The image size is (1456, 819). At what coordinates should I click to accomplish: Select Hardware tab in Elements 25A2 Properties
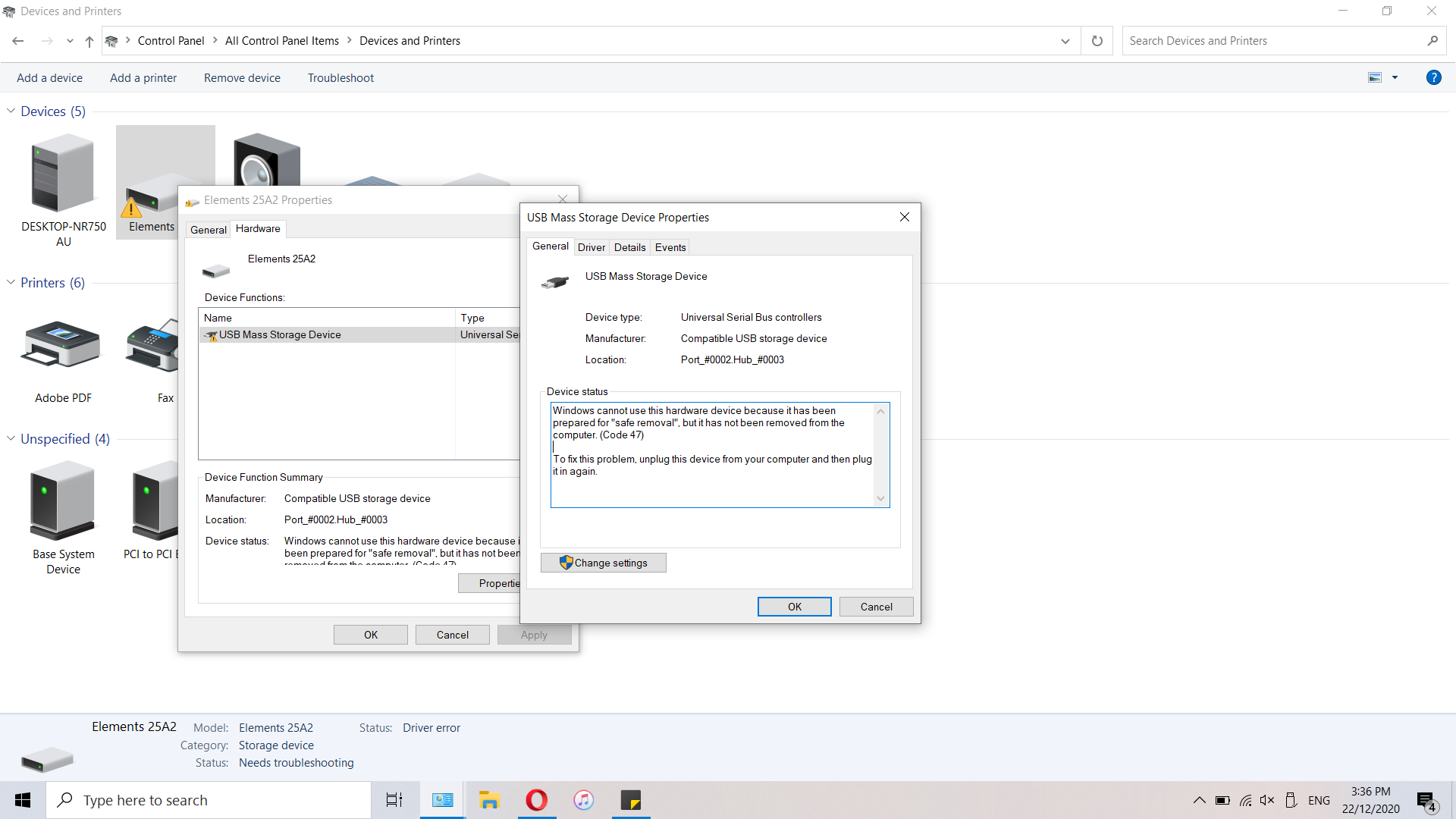(x=258, y=228)
